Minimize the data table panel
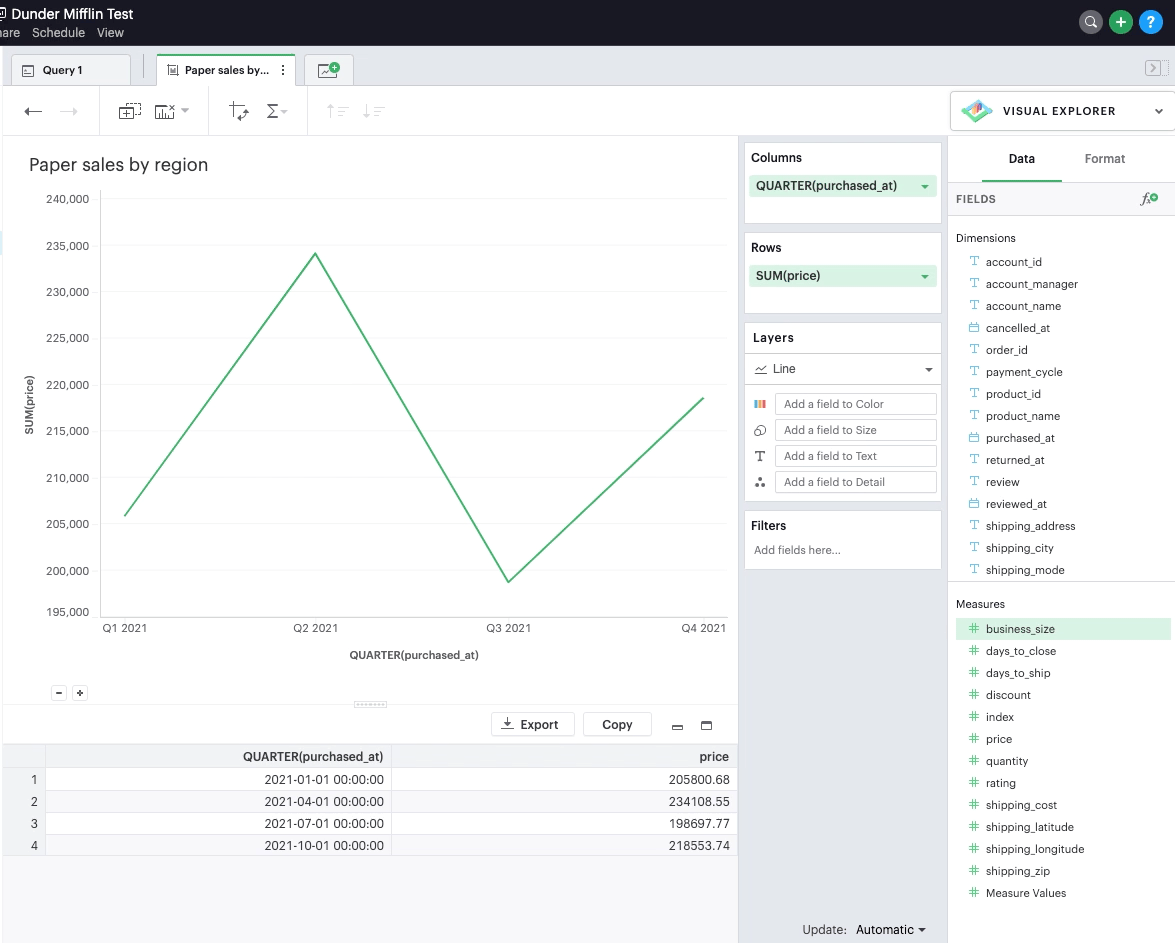 677,726
